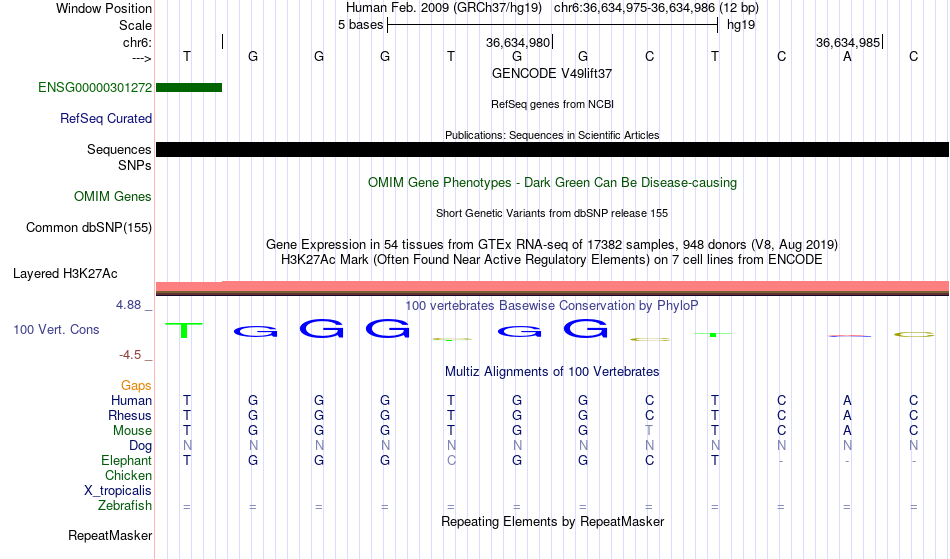Click the green T conservation logo letter
The height and width of the screenshot is (559, 950).
pyautogui.click(x=184, y=330)
